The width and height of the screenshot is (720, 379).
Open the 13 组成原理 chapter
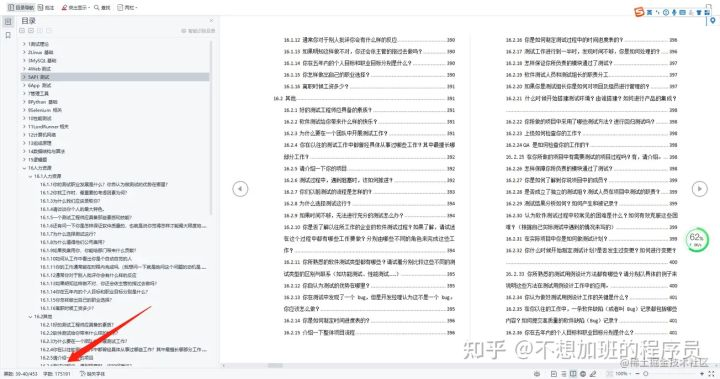40,143
